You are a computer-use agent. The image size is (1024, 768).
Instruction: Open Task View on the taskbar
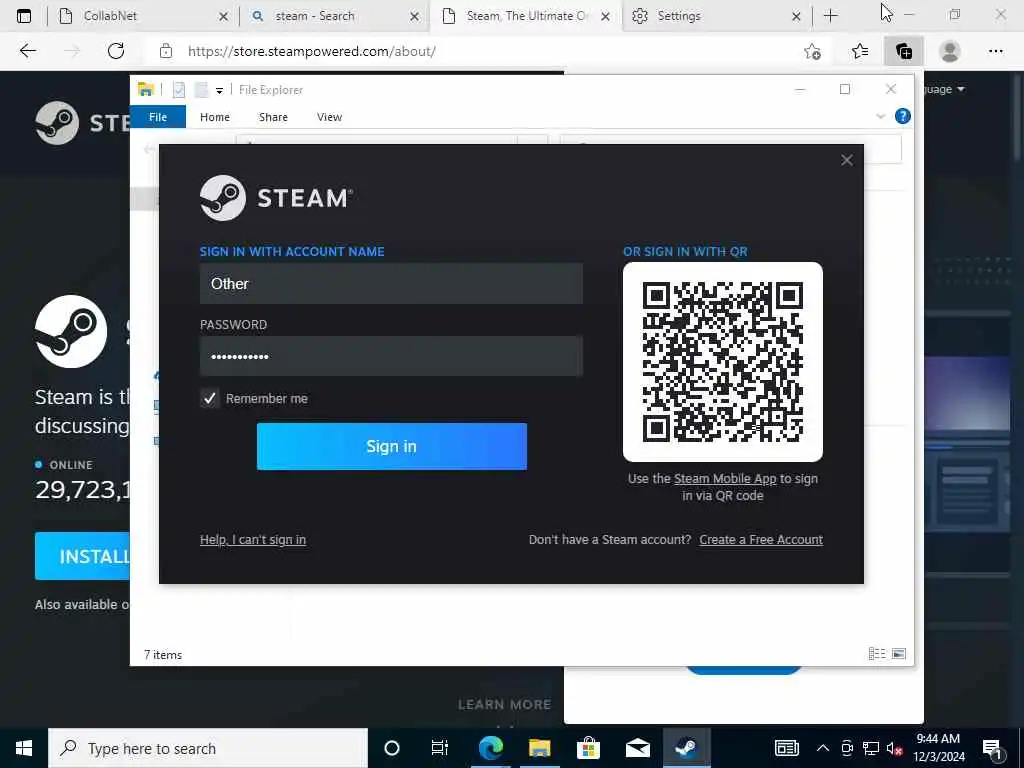coord(440,748)
